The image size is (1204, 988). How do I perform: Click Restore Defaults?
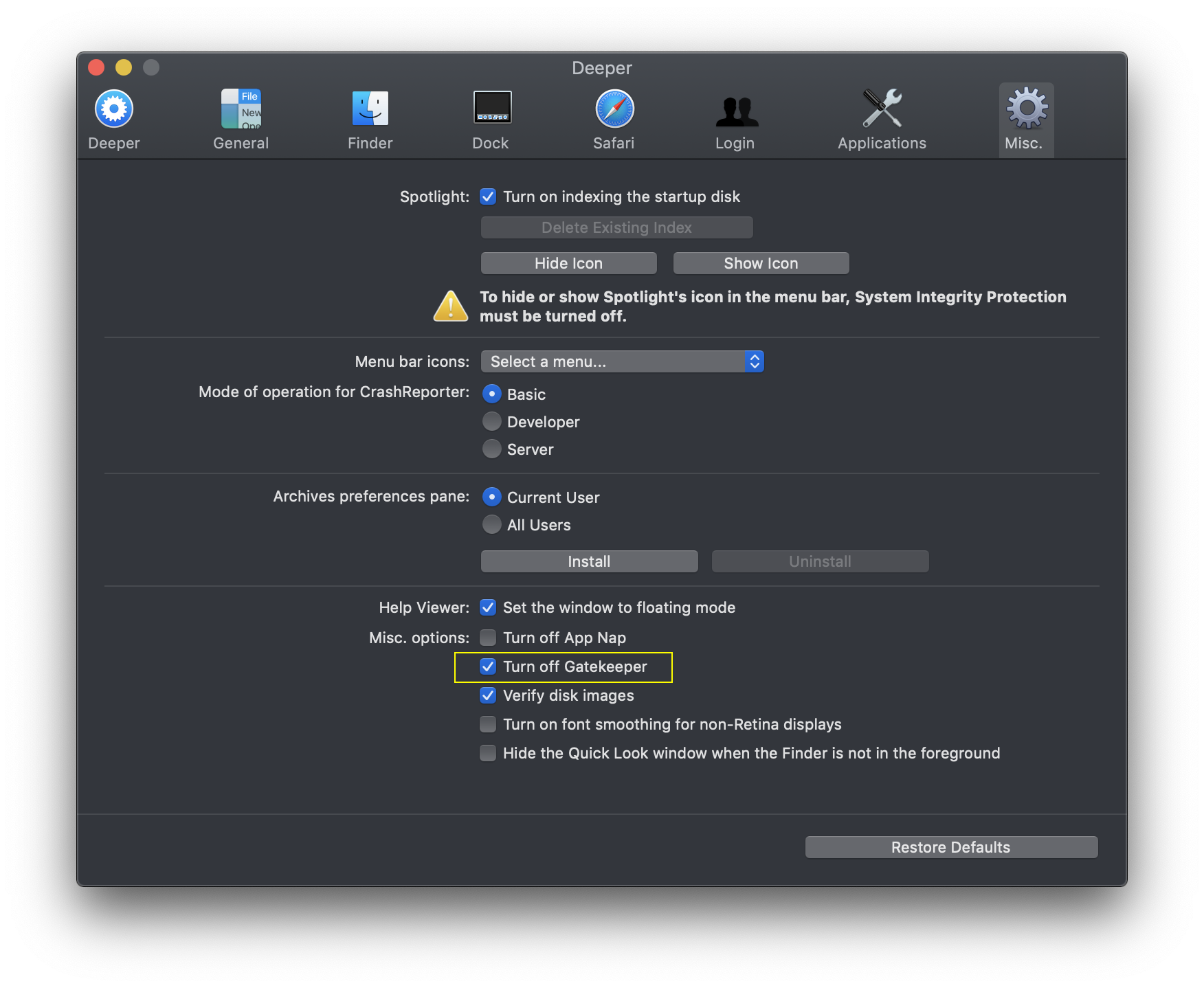[950, 846]
